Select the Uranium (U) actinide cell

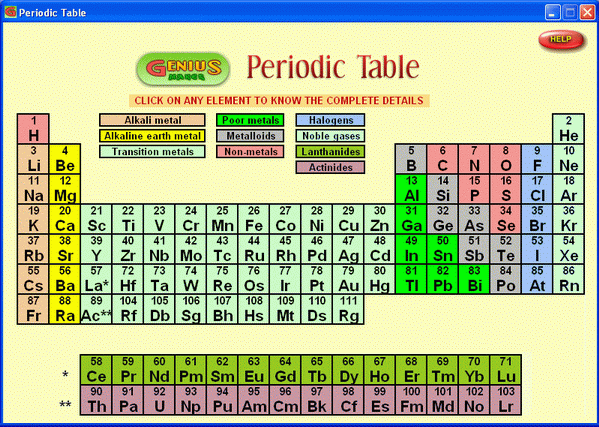159,400
